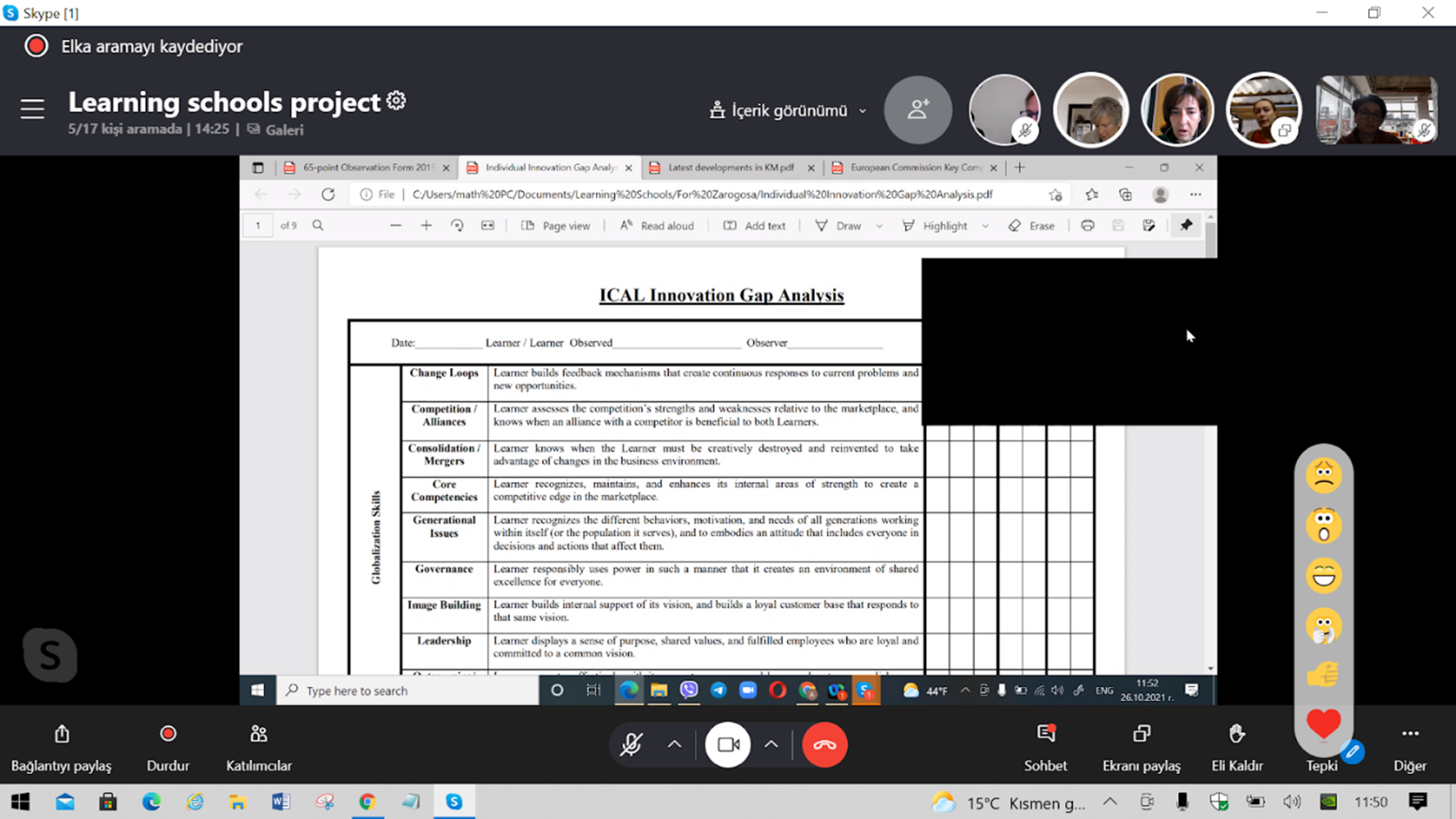This screenshot has height=819, width=1456.
Task: Open settings gear next to Learning schools project
Action: click(396, 101)
